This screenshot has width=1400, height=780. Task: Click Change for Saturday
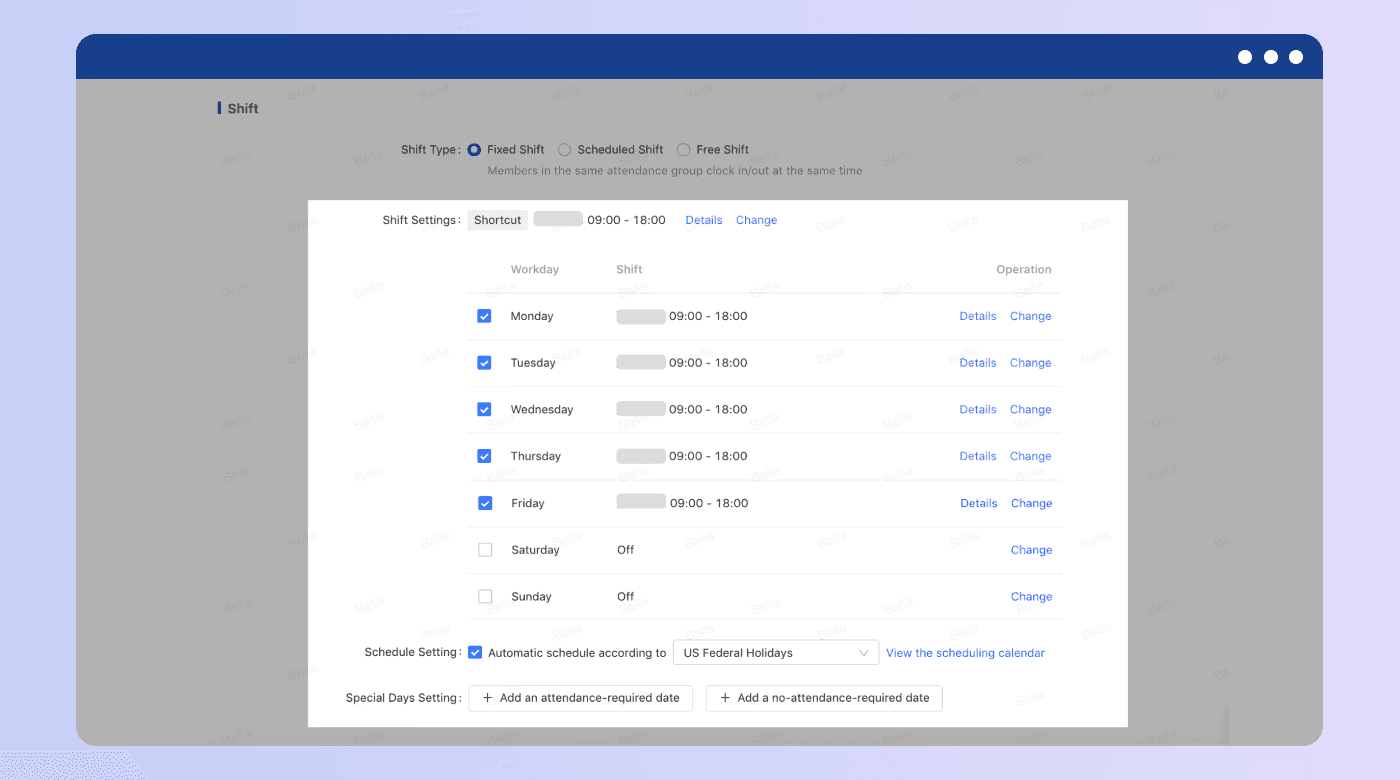tap(1031, 550)
